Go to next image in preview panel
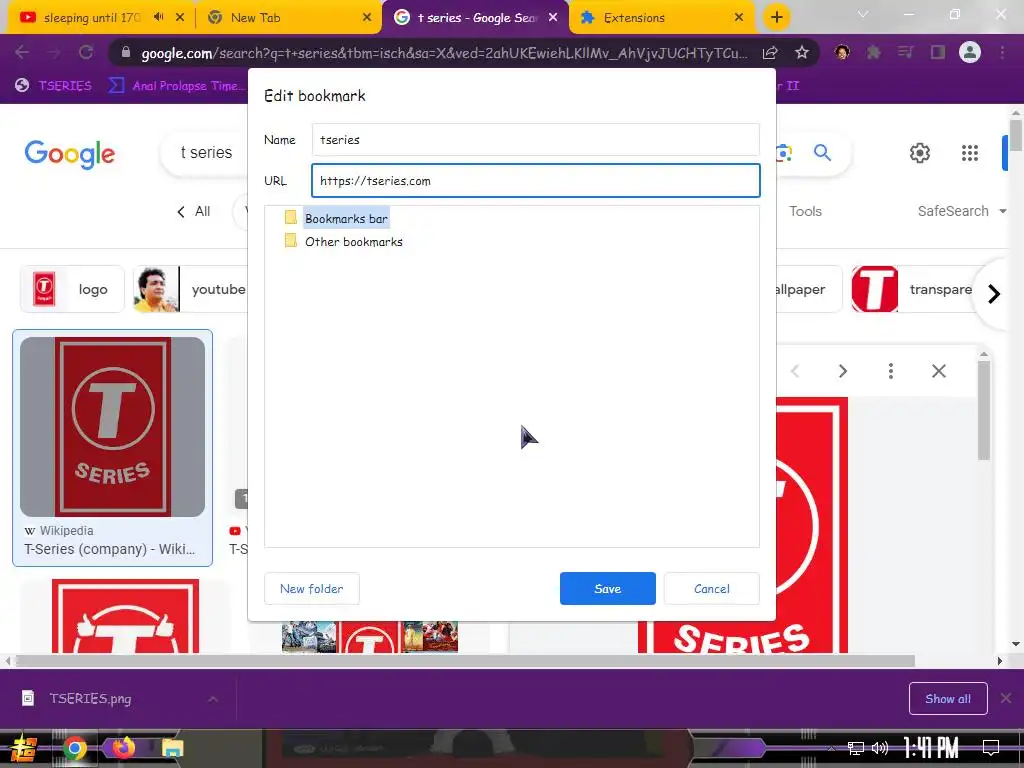The height and width of the screenshot is (768, 1024). click(x=842, y=371)
